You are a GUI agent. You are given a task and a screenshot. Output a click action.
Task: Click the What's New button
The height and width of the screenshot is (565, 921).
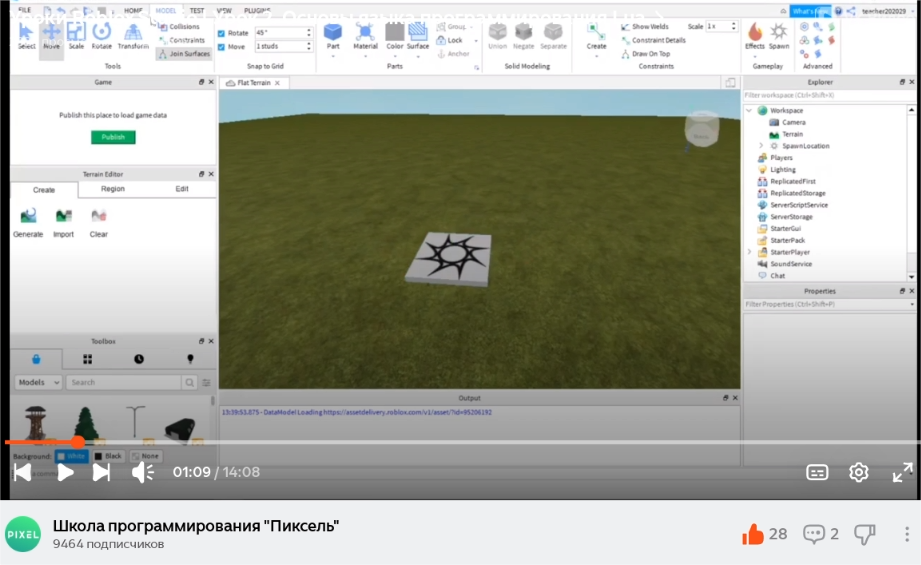coord(810,11)
